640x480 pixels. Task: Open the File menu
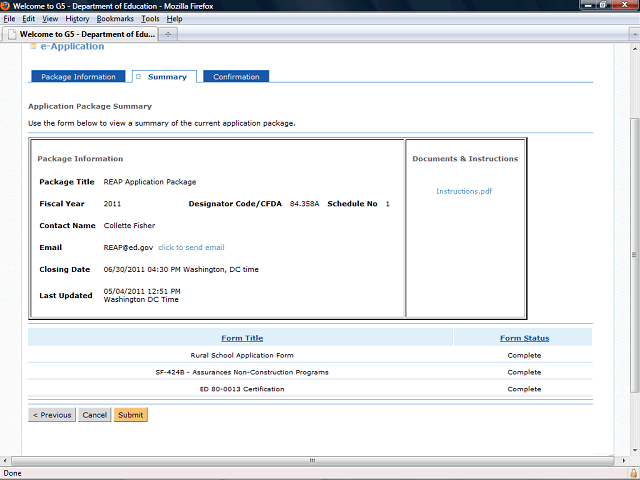click(x=9, y=19)
